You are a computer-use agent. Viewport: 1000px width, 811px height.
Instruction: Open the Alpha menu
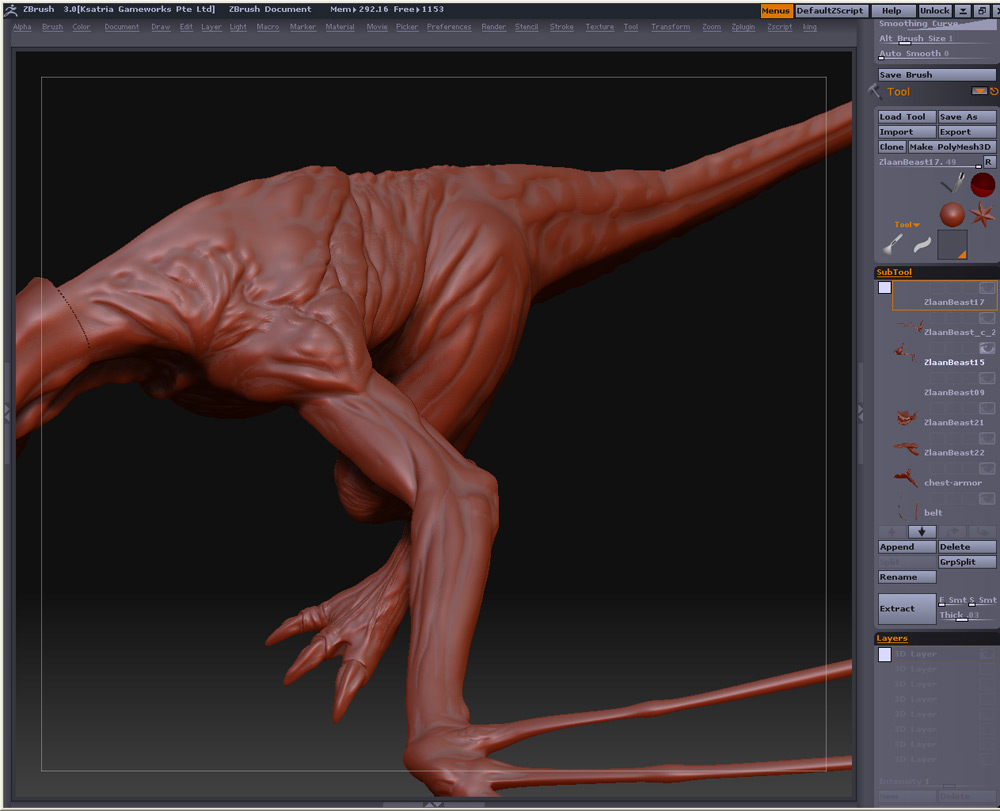tap(22, 27)
